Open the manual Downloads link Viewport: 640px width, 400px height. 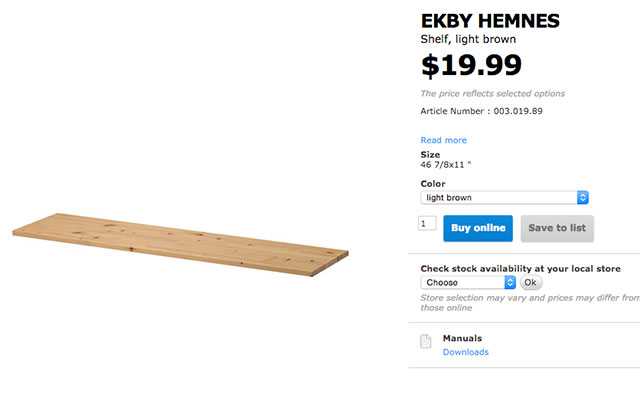click(465, 352)
